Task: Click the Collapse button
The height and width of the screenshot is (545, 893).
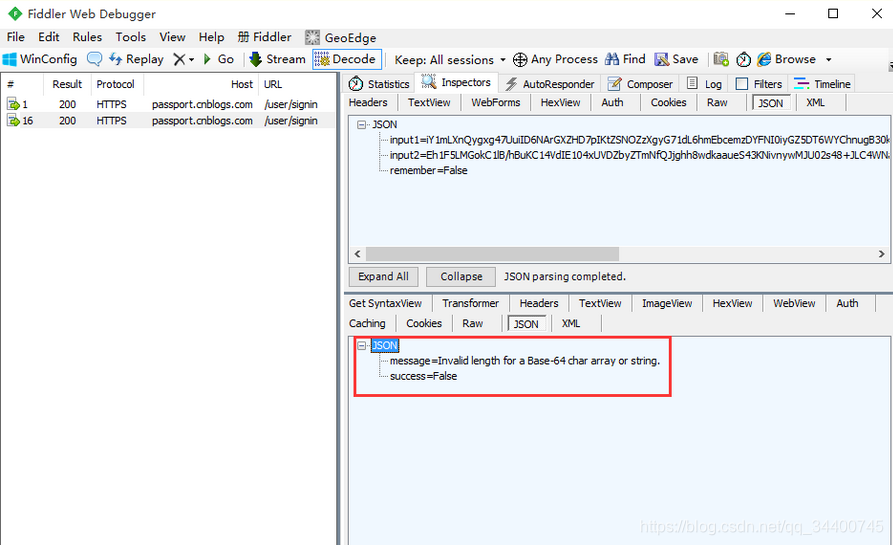Action: (x=461, y=277)
